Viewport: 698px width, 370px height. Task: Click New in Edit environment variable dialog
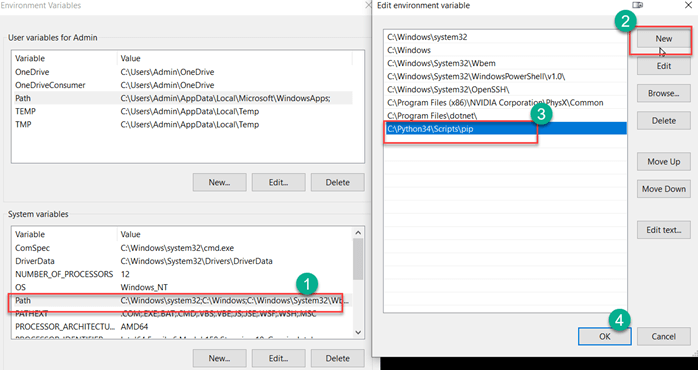[663, 39]
